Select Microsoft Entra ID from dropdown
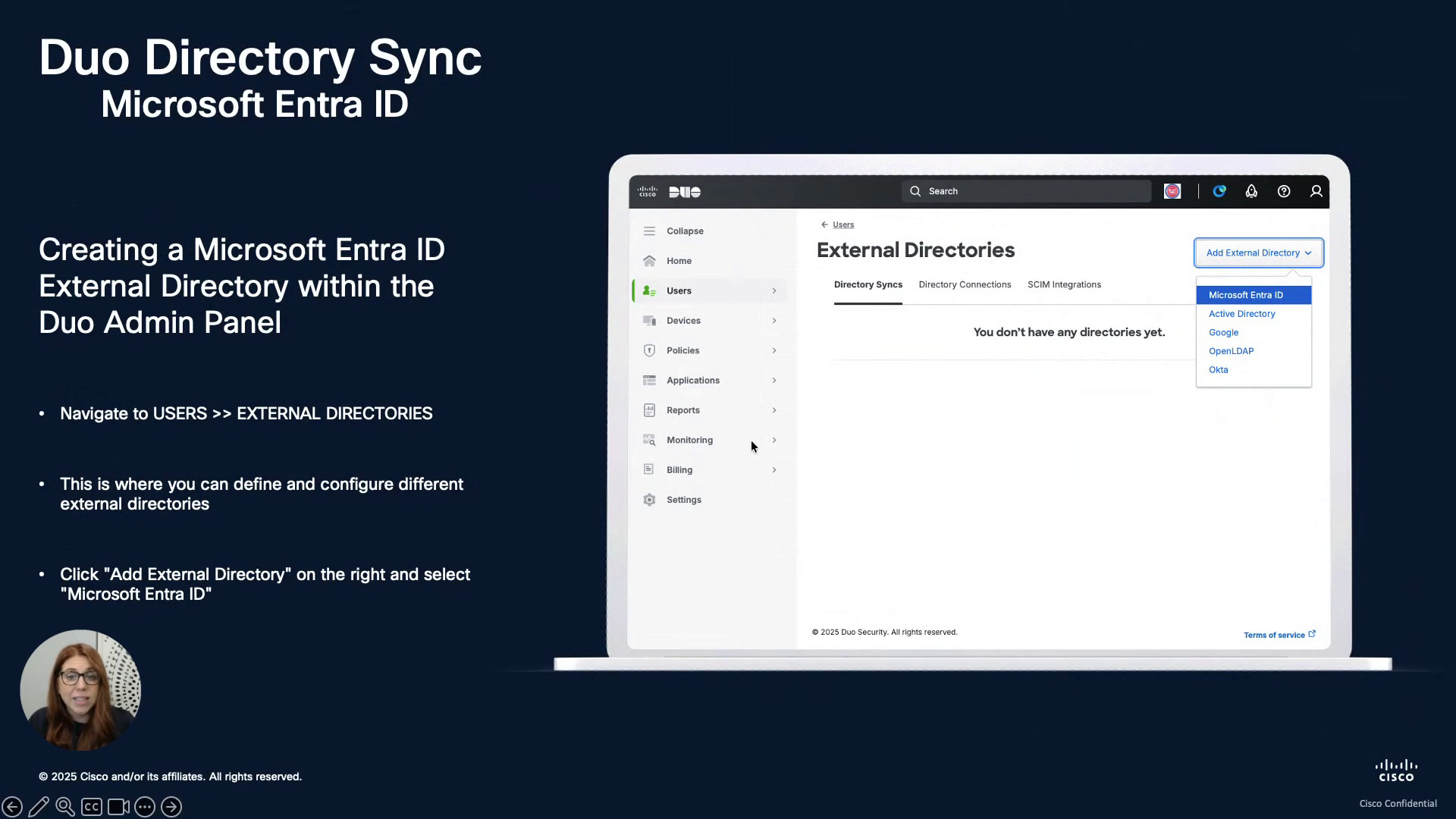Image resolution: width=1456 pixels, height=819 pixels. tap(1254, 295)
